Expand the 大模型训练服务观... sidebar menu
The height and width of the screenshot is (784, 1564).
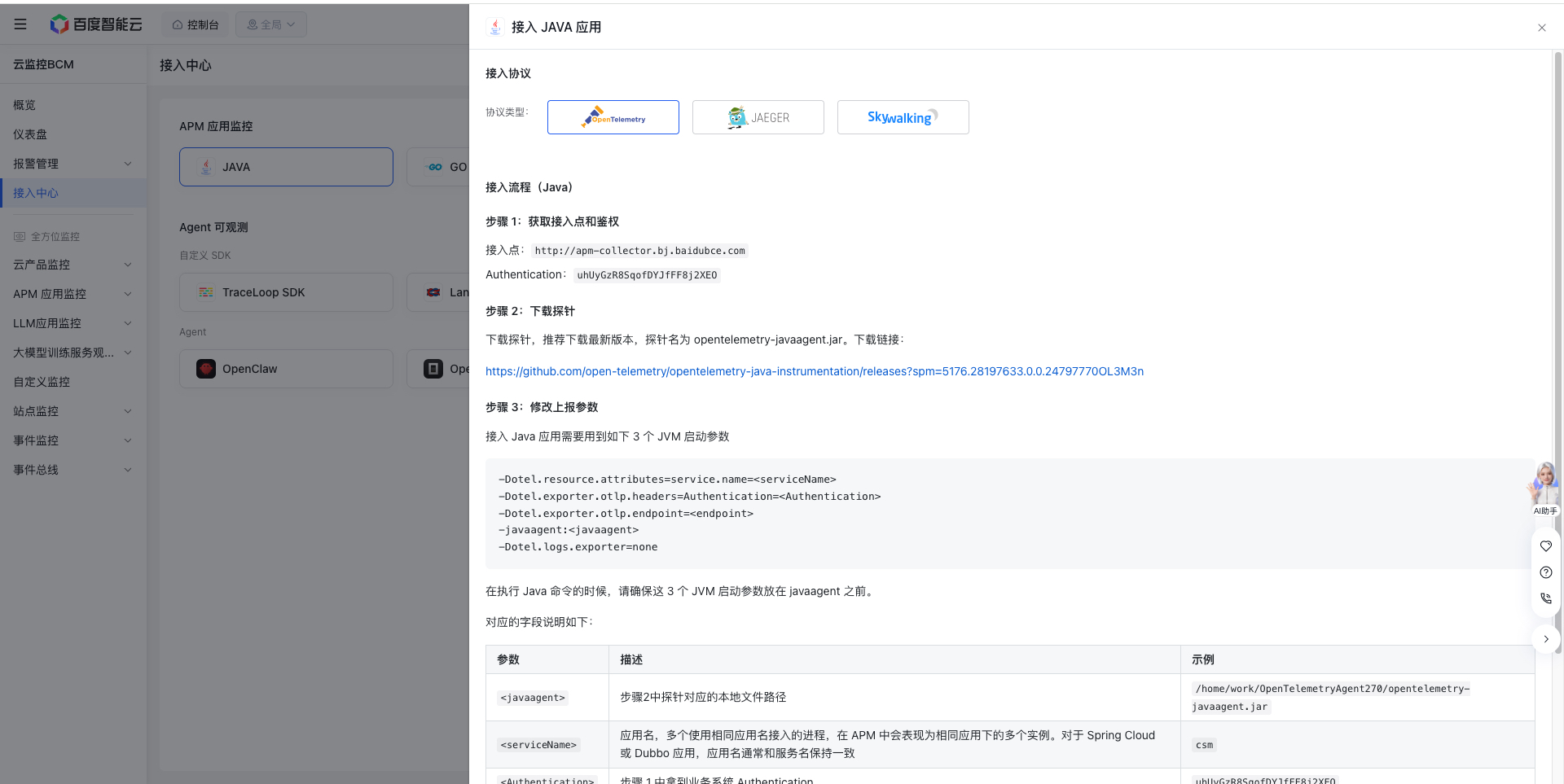pos(73,353)
